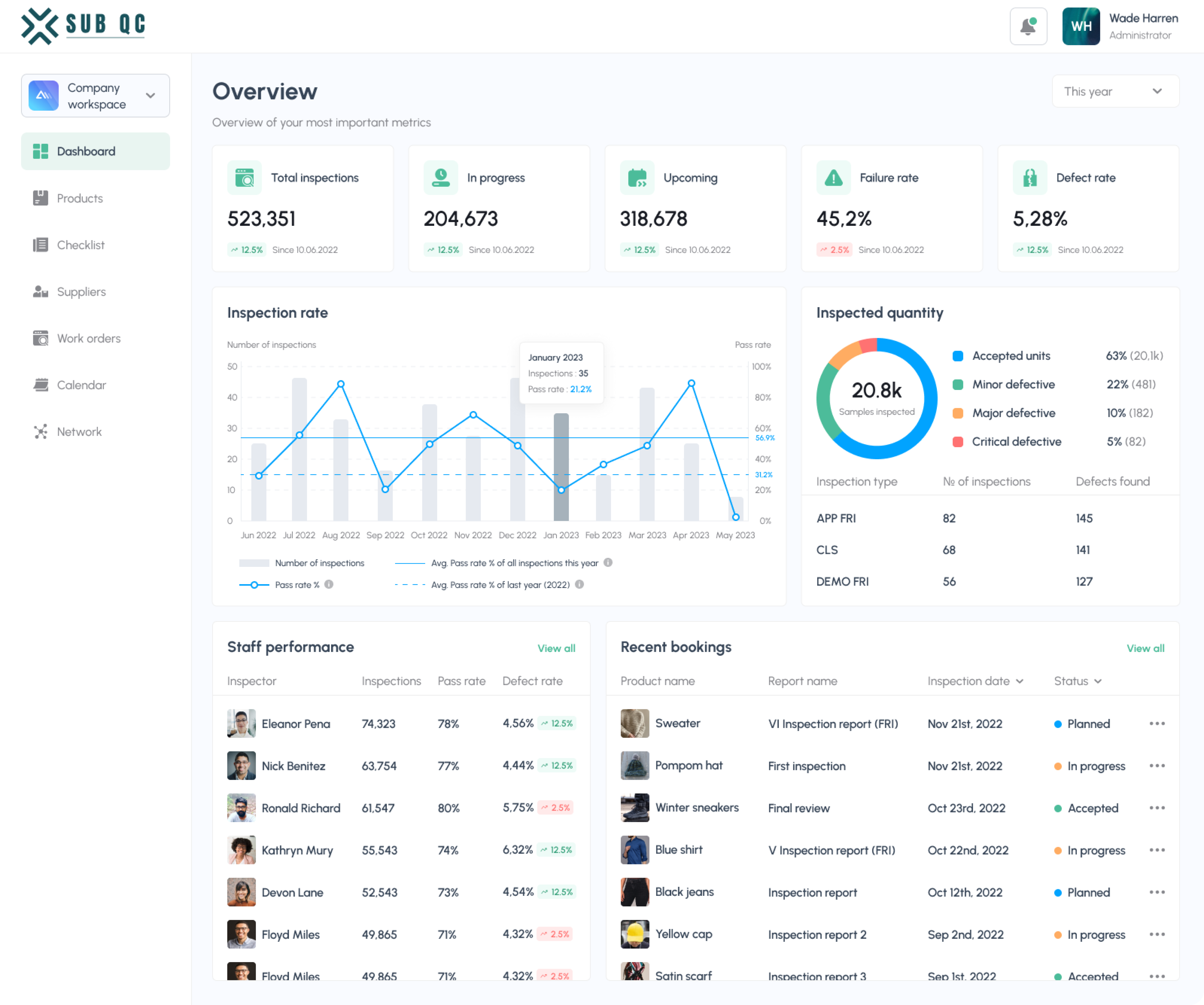This screenshot has height=1005, width=1204.
Task: Open Products from the sidebar icon
Action: 40,198
